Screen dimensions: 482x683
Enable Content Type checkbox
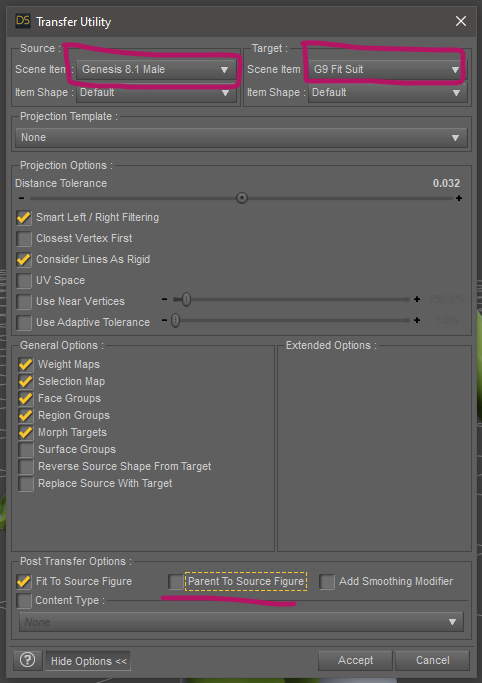(x=24, y=601)
